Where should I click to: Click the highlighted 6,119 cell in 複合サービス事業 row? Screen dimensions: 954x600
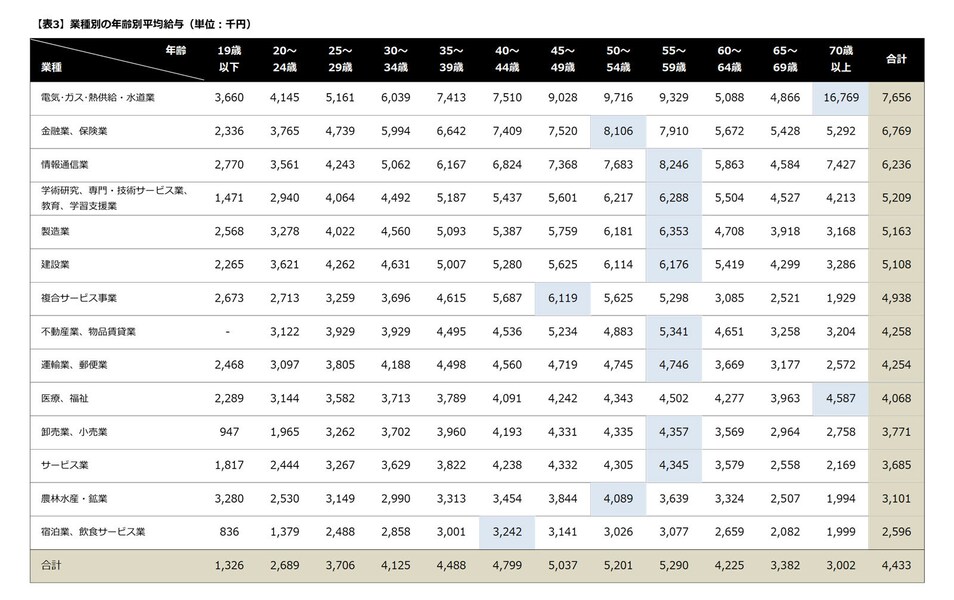(x=562, y=298)
